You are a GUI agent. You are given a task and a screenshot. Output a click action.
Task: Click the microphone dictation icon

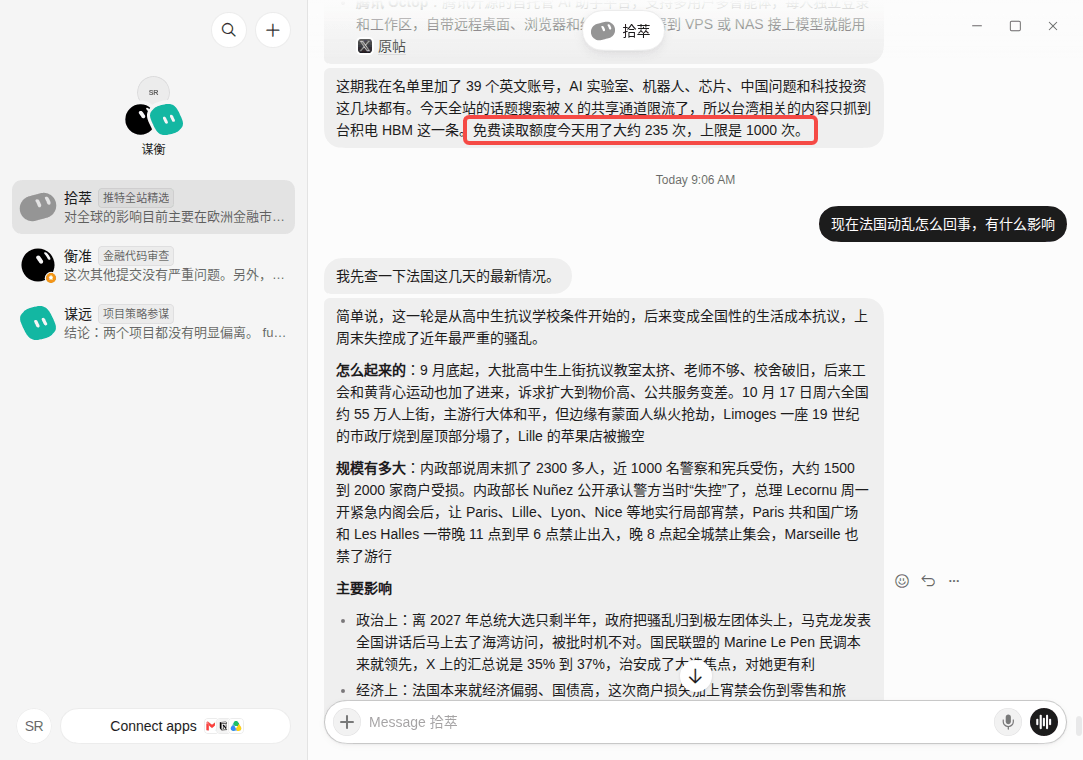point(1008,722)
